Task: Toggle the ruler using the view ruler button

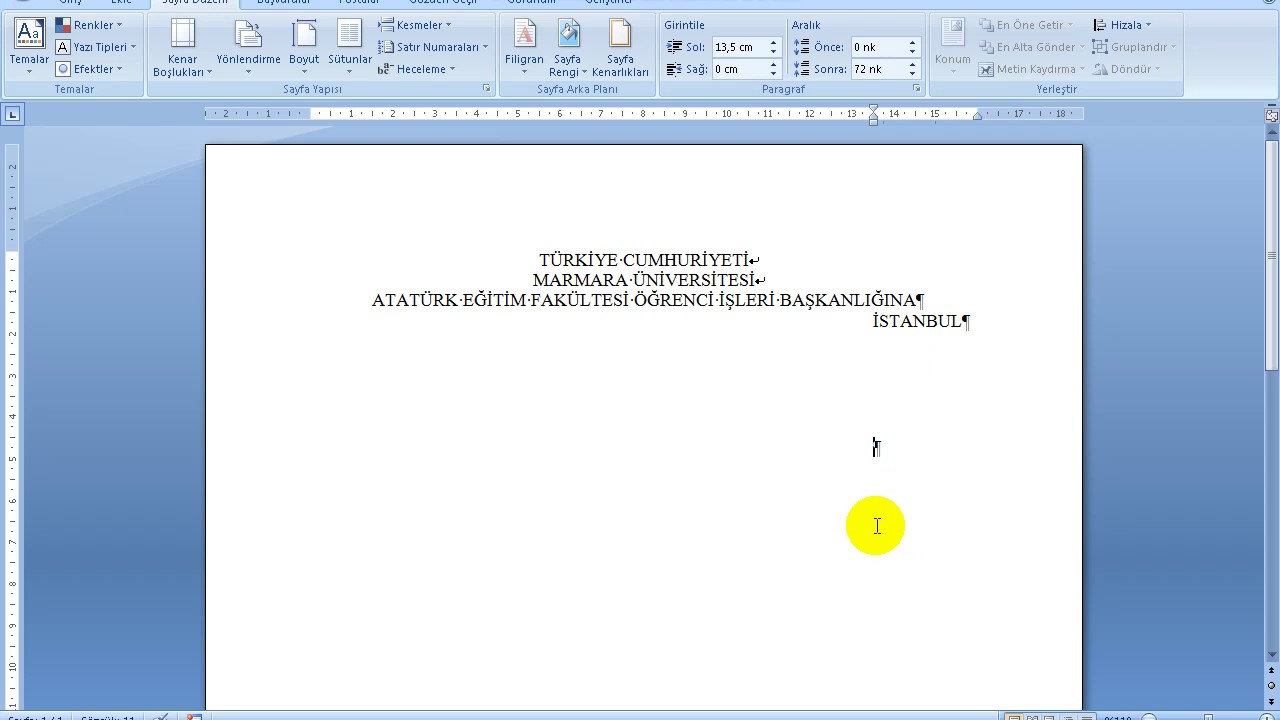Action: coord(1271,115)
